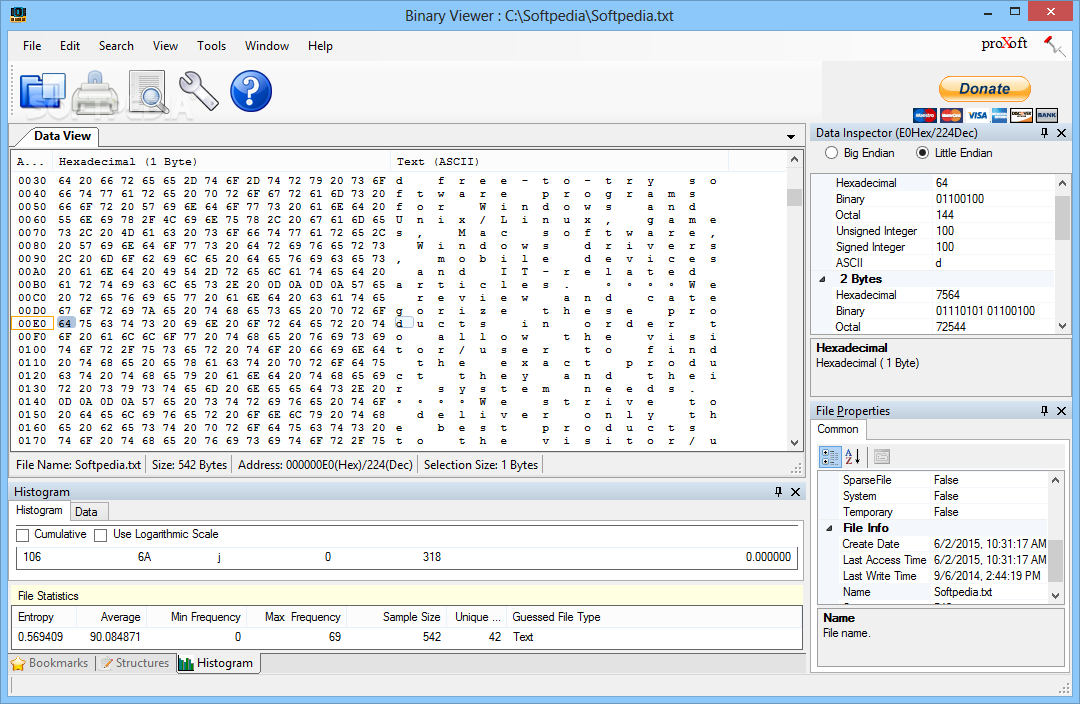Click the Property Pages icon
This screenshot has height=704, width=1080.
pos(882,457)
